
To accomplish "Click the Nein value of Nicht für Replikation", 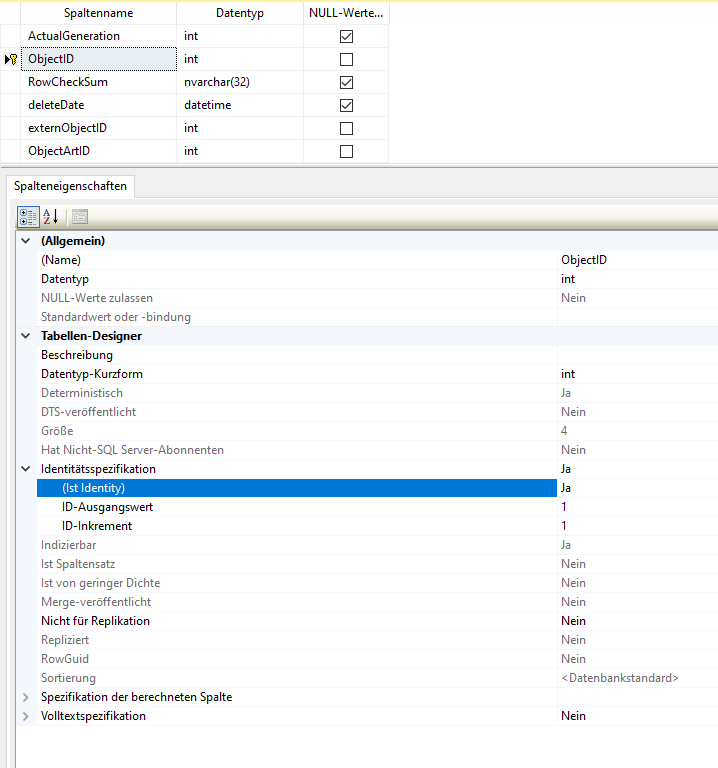I will pyautogui.click(x=638, y=621).
